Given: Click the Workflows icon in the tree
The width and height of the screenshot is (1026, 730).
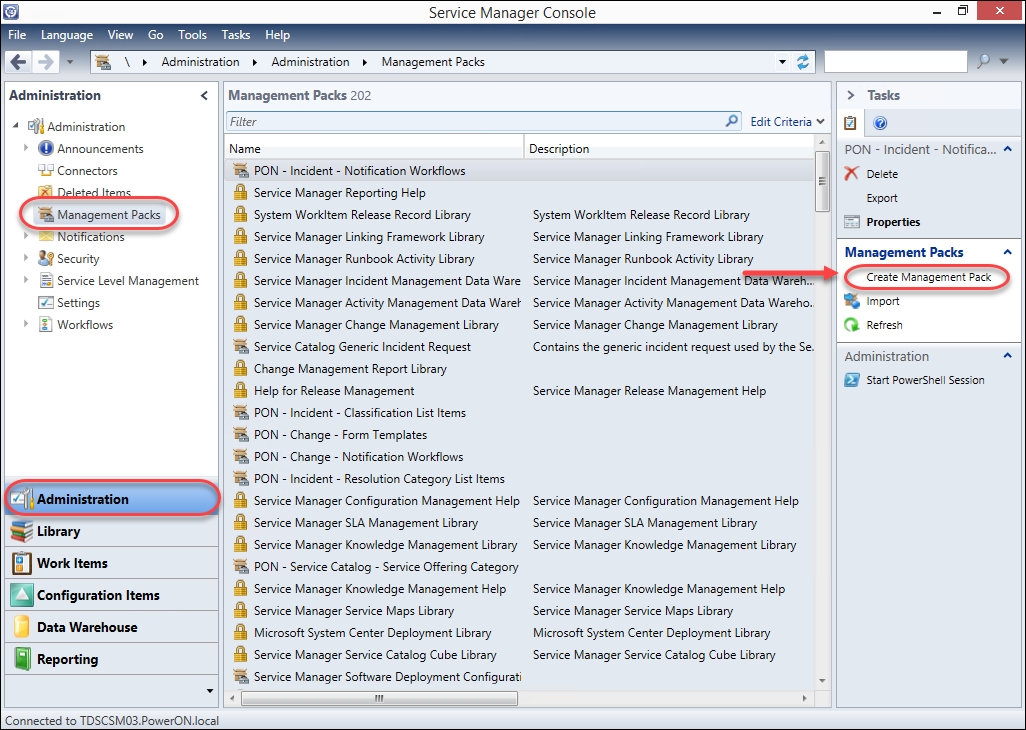Looking at the screenshot, I should (45, 324).
